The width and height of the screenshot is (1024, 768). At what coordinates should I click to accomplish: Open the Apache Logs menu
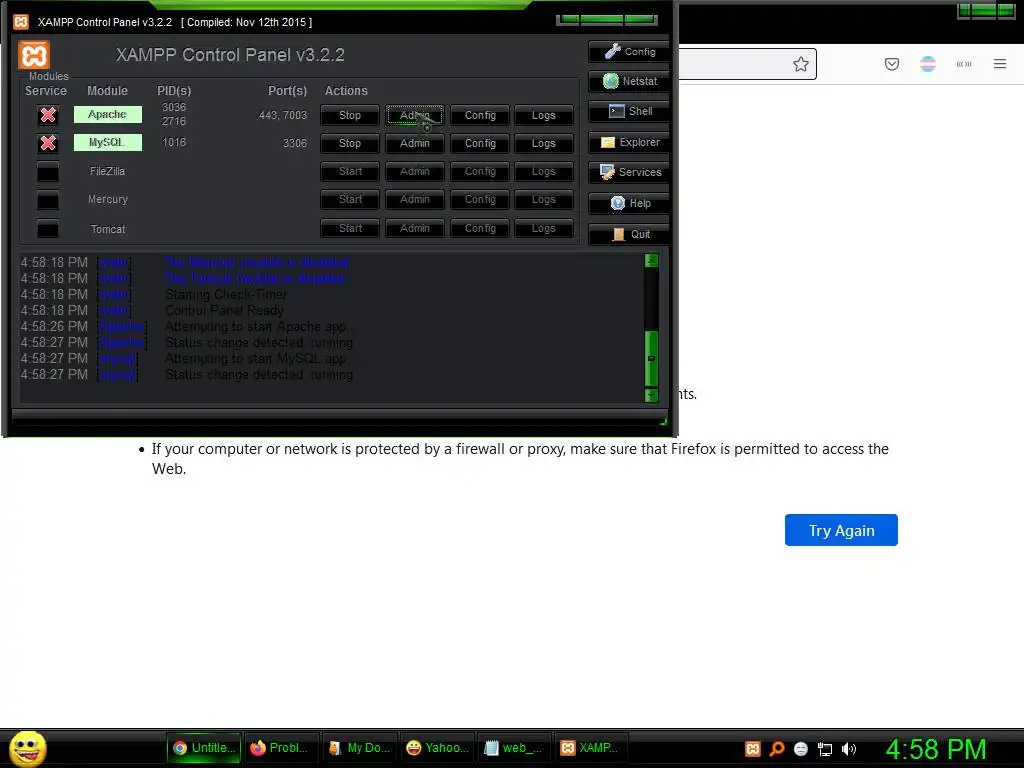click(543, 115)
